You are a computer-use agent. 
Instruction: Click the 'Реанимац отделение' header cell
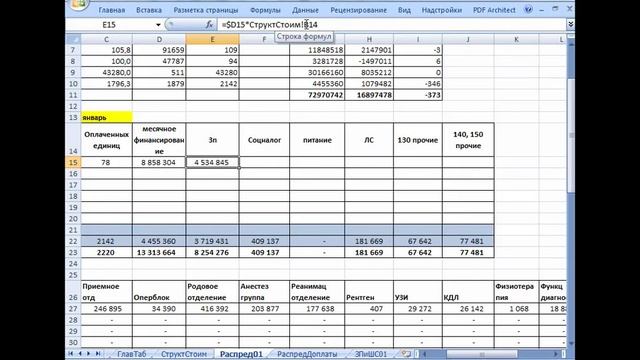click(x=317, y=292)
